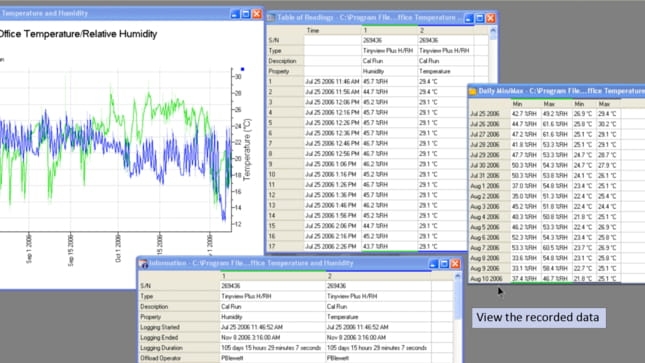Viewport: 645px width, 363px height.
Task: Click the Temperature (°C) axis label on graph
Action: point(247,150)
